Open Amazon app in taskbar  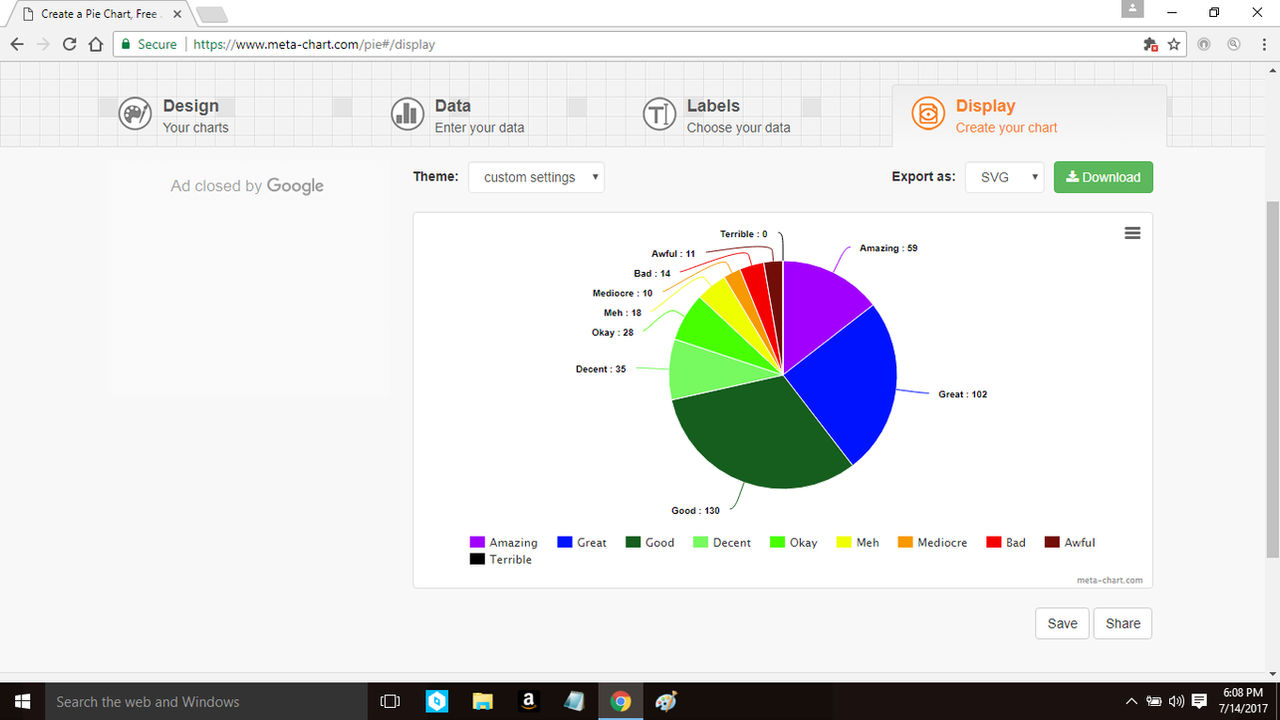(529, 701)
